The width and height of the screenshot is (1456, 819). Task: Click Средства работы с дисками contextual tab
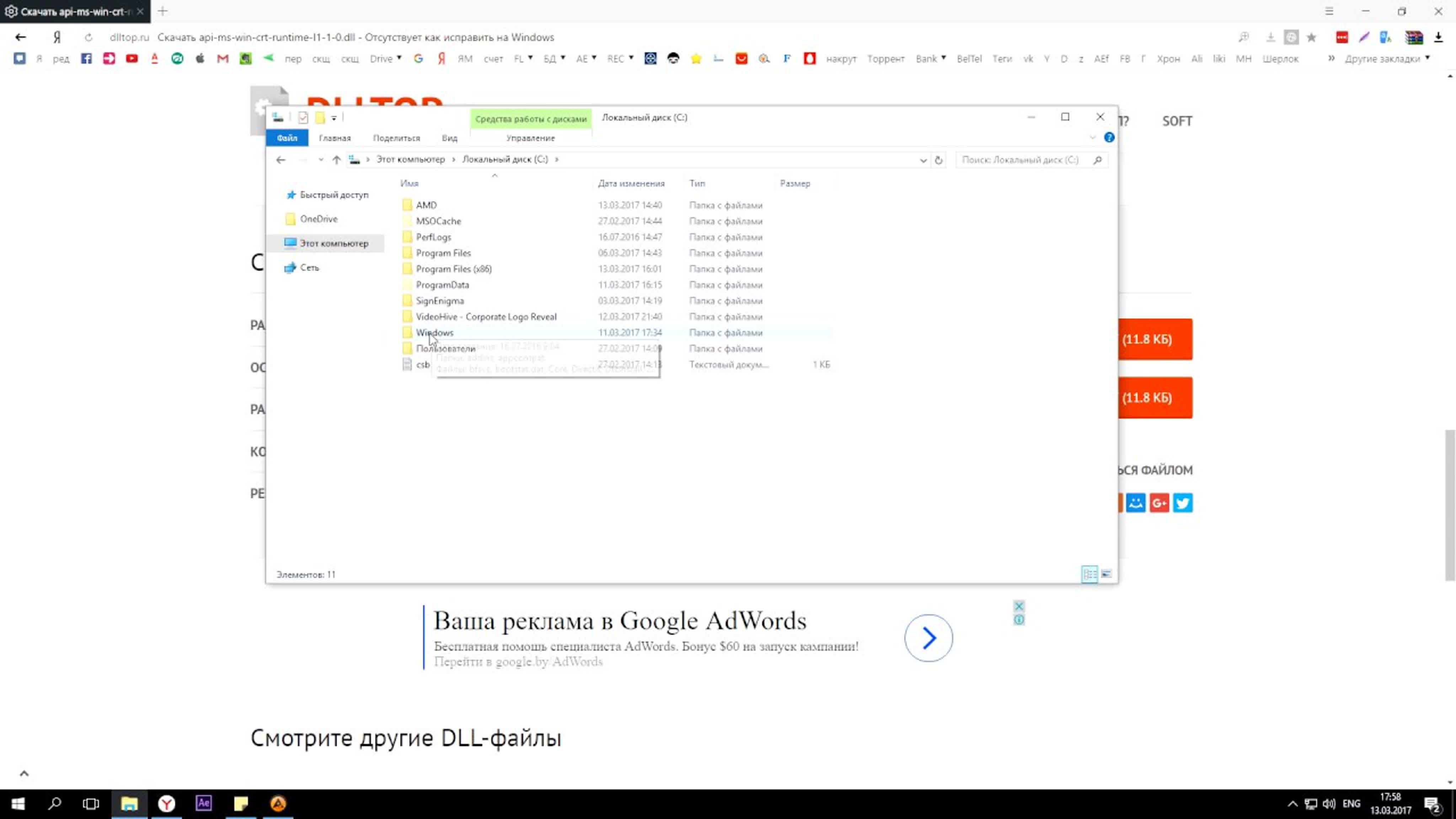(x=531, y=119)
